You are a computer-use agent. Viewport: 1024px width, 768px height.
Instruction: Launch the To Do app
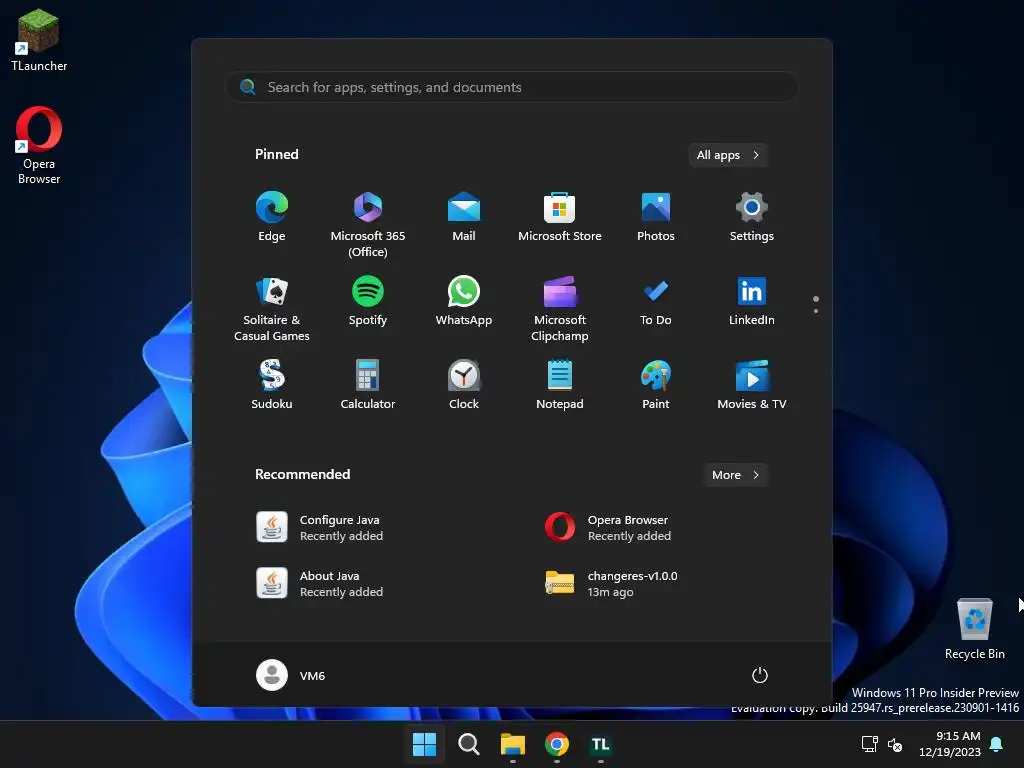656,301
